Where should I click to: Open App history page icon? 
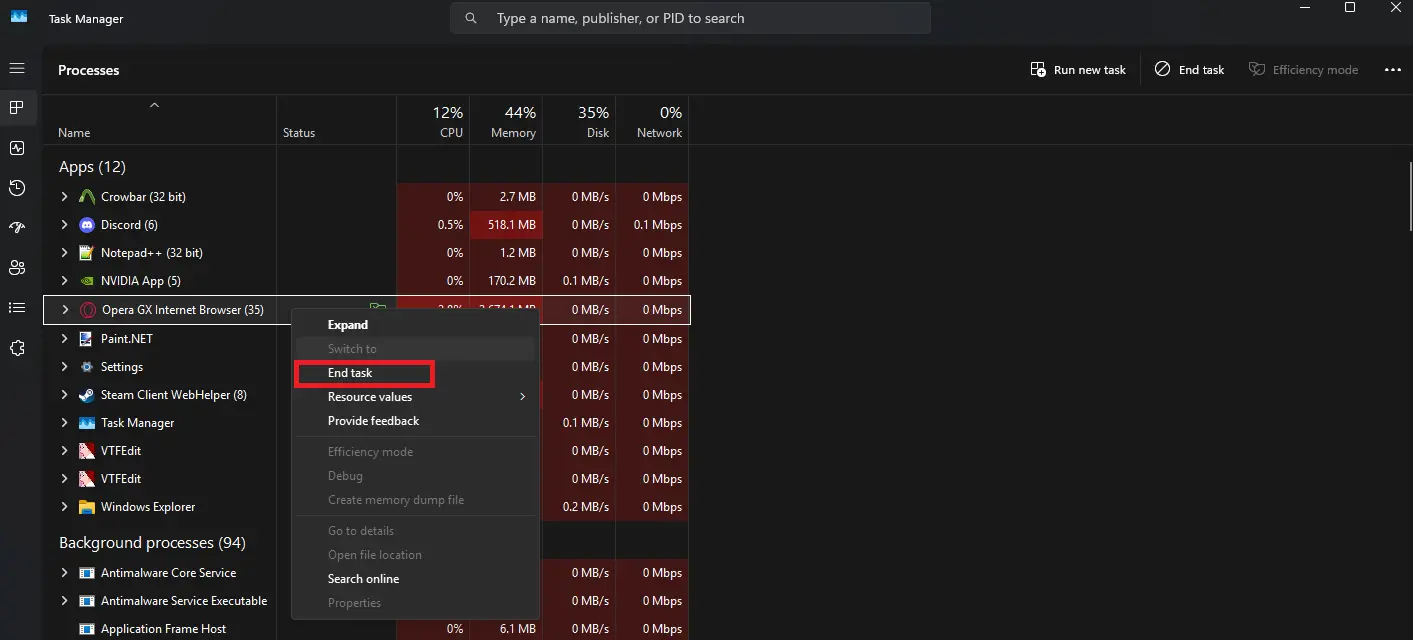point(17,188)
